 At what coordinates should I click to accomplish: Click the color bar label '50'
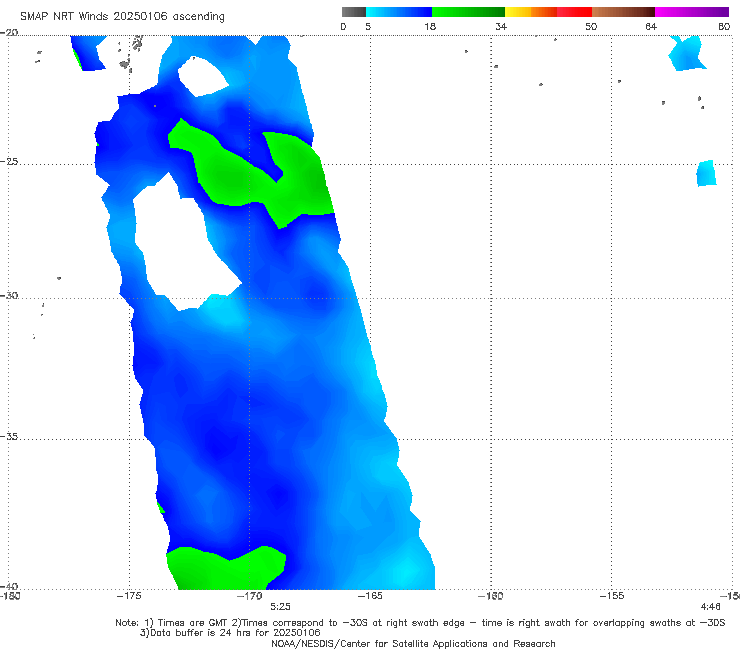(591, 26)
